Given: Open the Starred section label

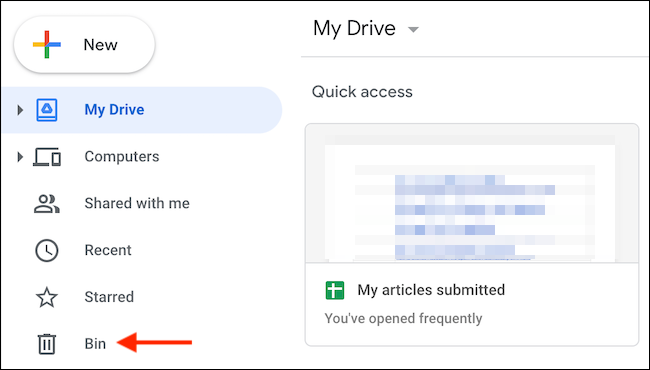Looking at the screenshot, I should tap(109, 297).
